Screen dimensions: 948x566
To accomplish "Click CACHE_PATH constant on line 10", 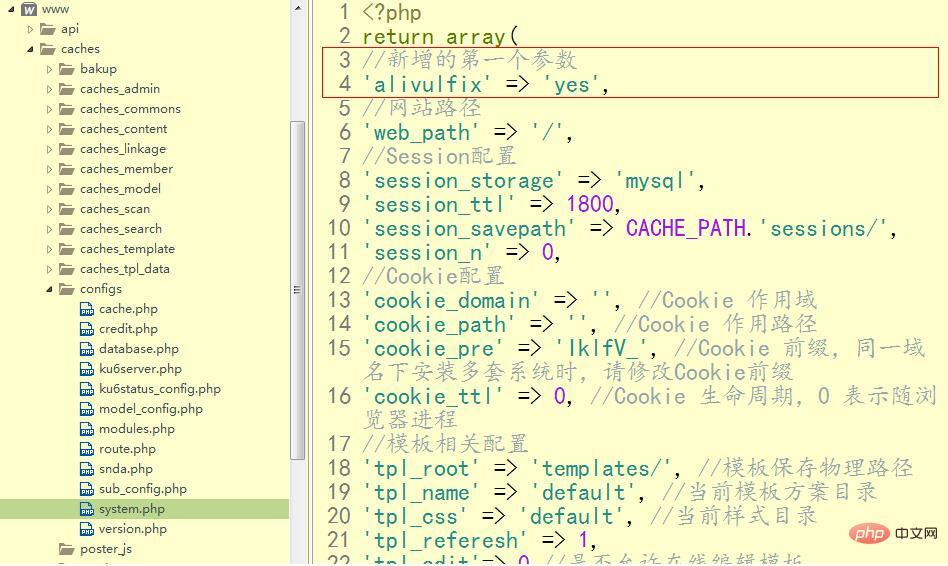I will click(686, 228).
